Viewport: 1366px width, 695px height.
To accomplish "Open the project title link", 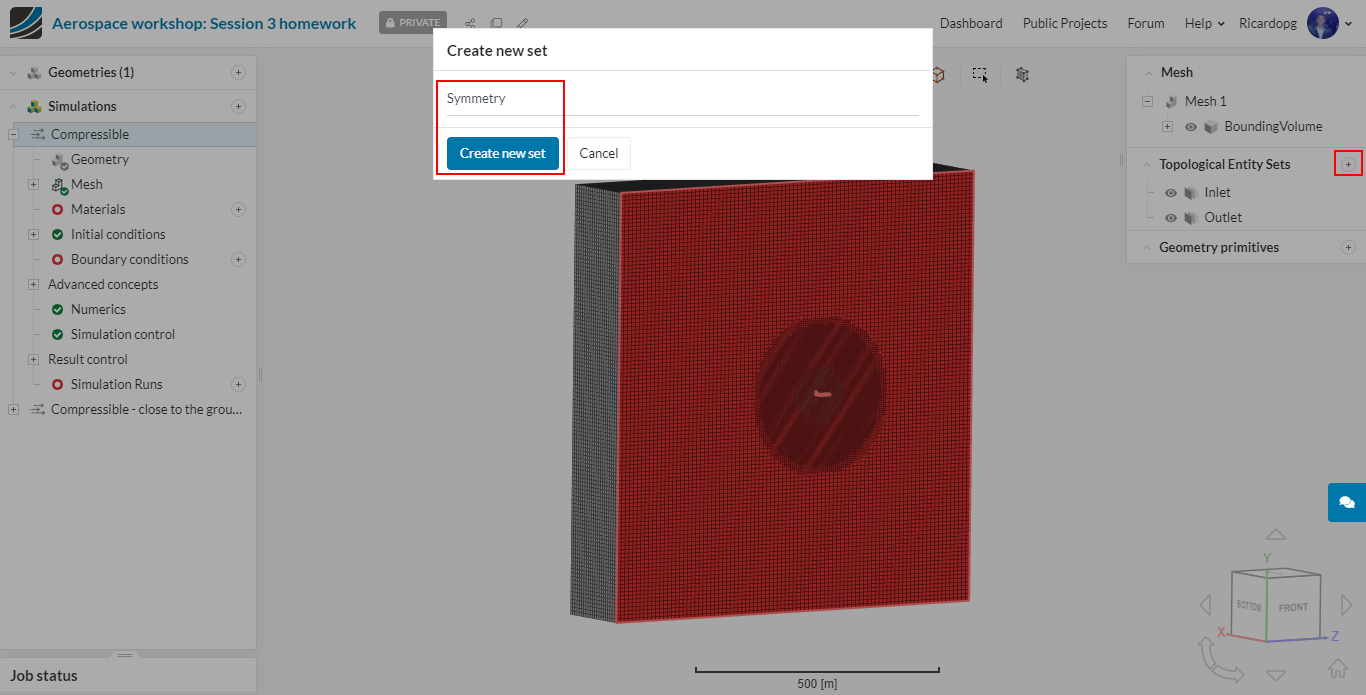I will click(x=204, y=23).
